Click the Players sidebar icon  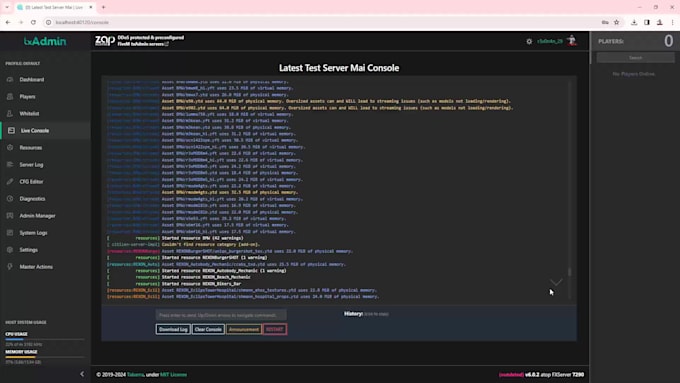point(10,96)
